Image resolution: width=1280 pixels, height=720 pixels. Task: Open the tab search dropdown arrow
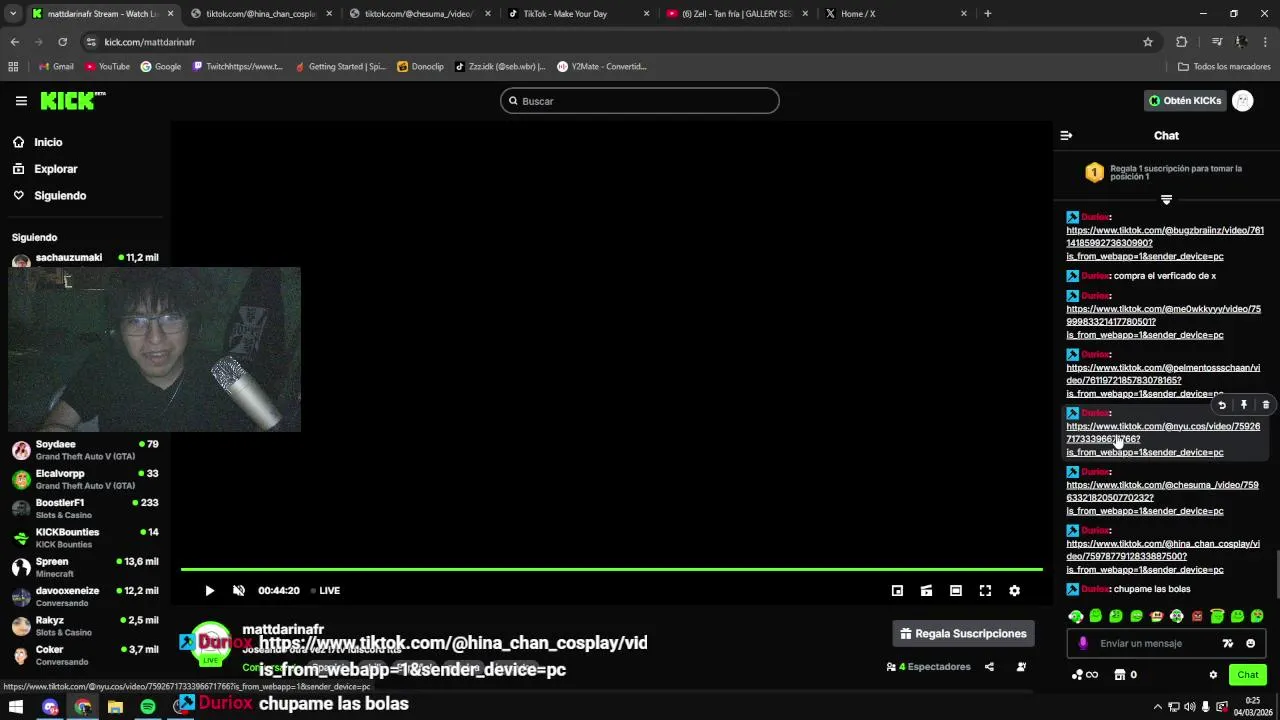pos(13,14)
